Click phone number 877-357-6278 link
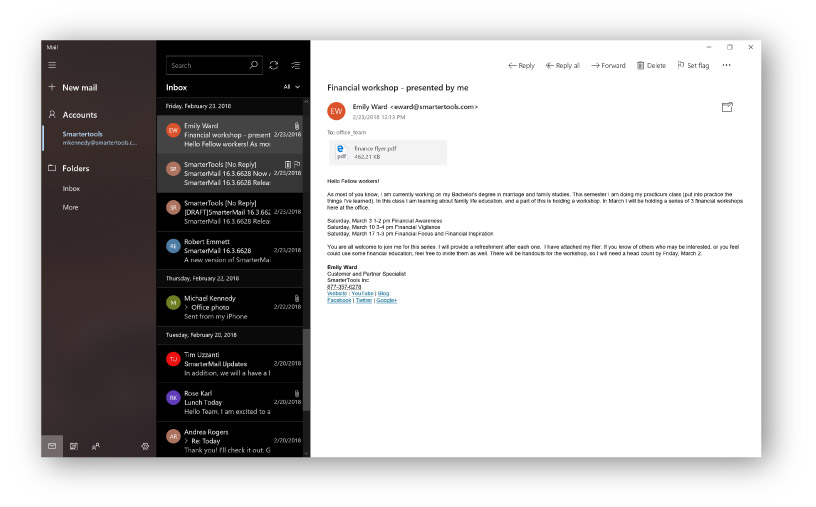Viewport: 816px width, 507px height. tap(344, 287)
